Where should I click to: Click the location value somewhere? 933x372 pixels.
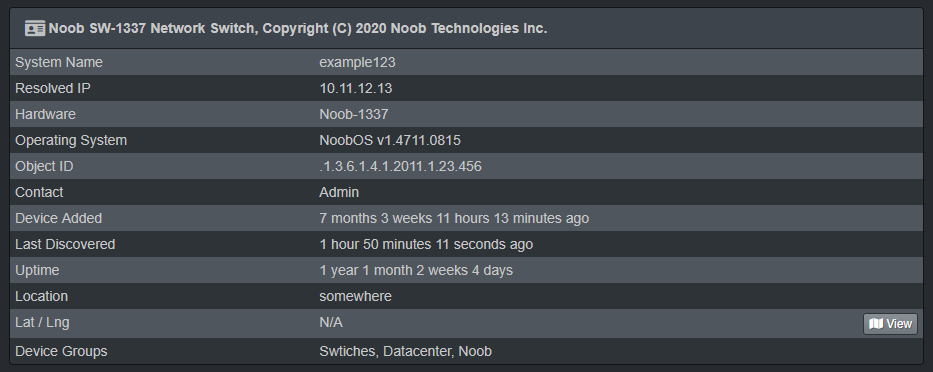coord(355,296)
